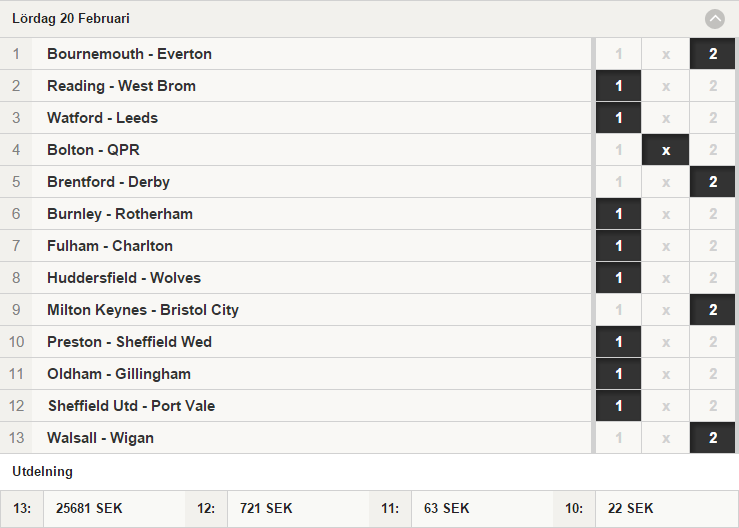Set draw x for Walsall - Wigan
Image resolution: width=739 pixels, height=528 pixels.
coord(665,438)
